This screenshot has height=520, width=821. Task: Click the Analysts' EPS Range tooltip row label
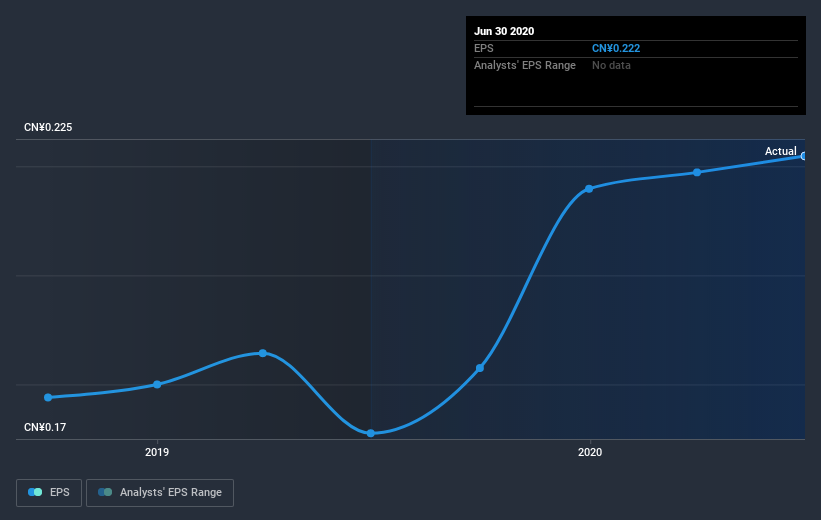coord(525,65)
